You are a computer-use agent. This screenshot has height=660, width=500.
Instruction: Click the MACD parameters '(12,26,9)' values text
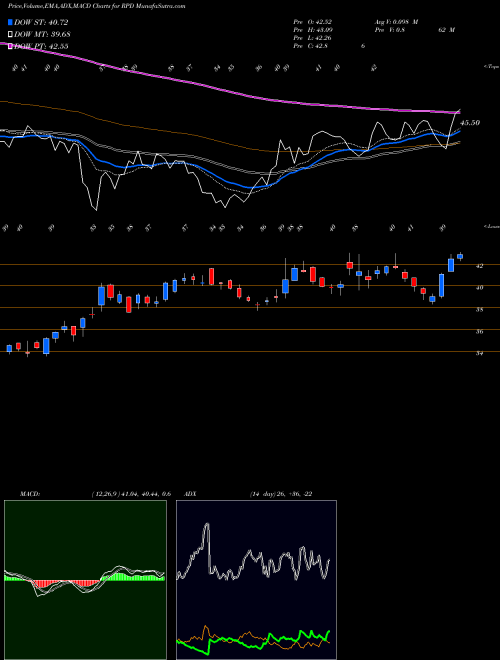[x=130, y=494]
